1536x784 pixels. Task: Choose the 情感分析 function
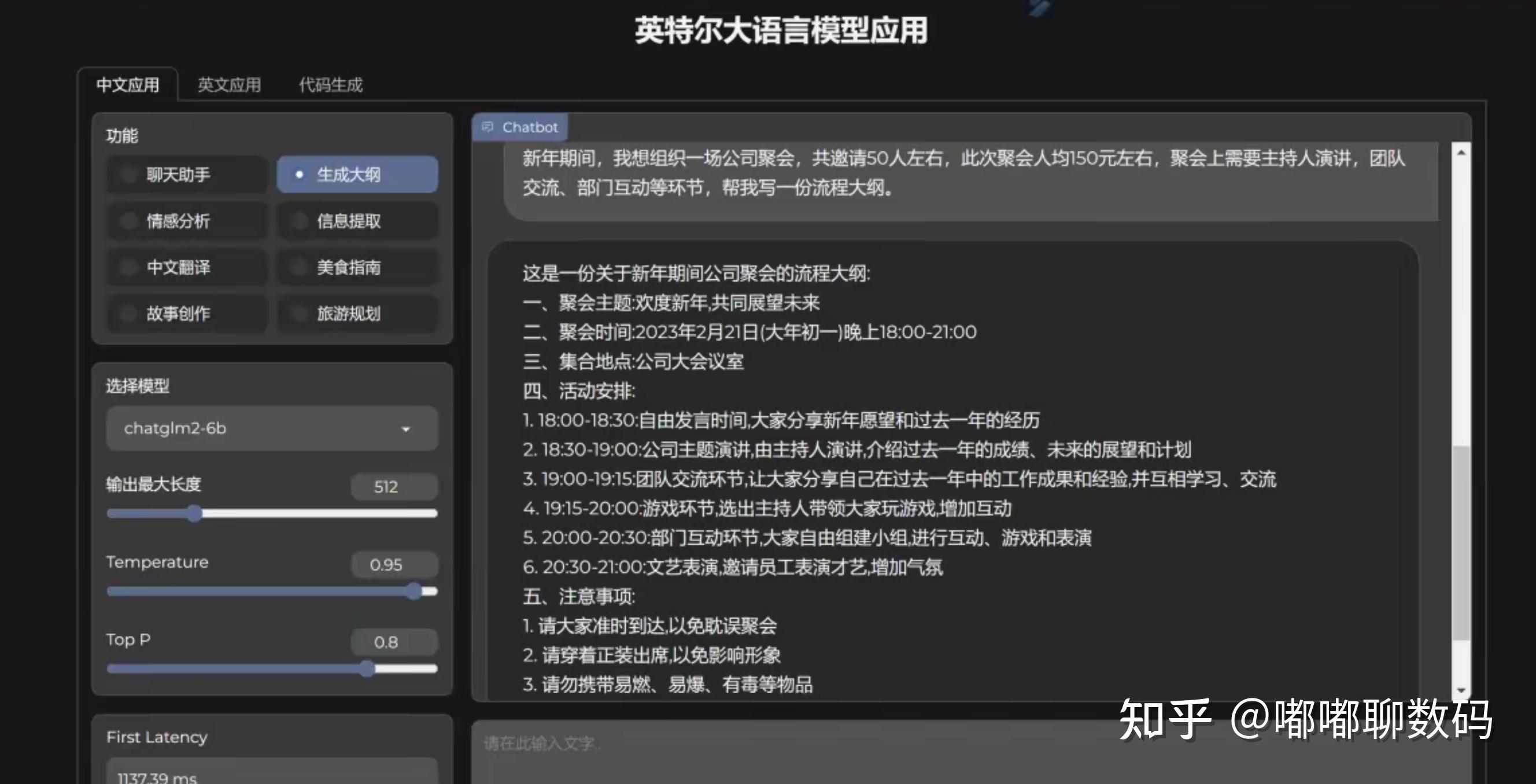(x=187, y=221)
